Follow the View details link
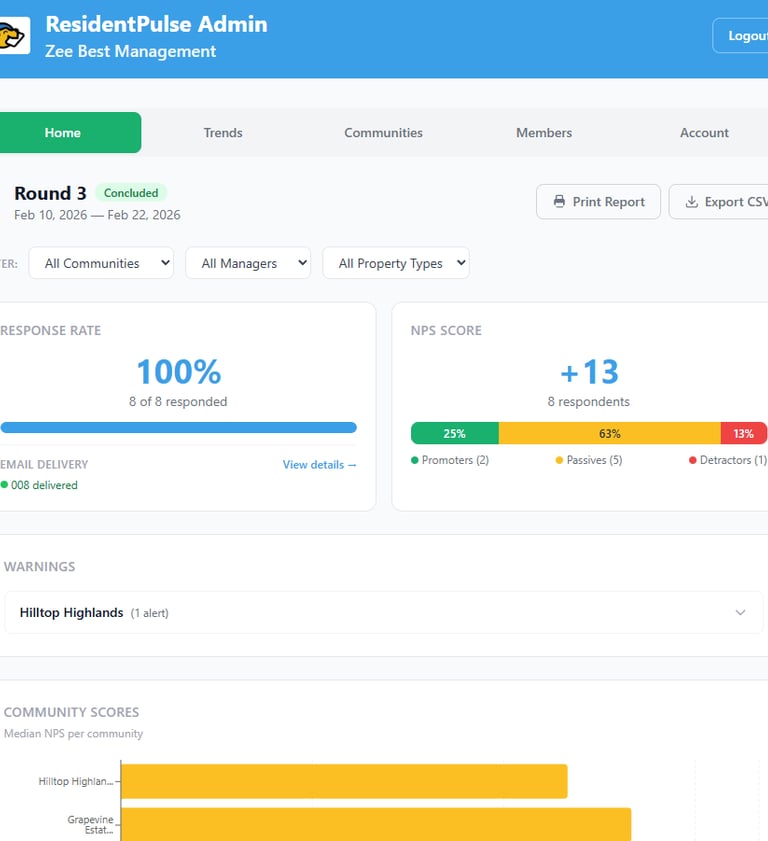Screen dimensions: 768x841 [x=320, y=464]
